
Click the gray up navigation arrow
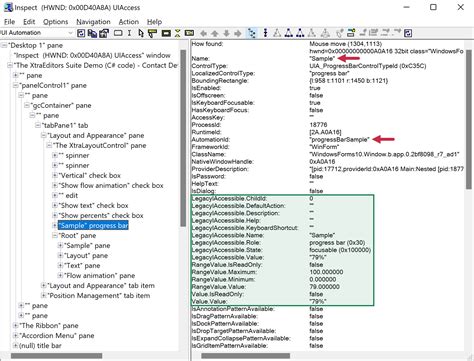(215, 33)
